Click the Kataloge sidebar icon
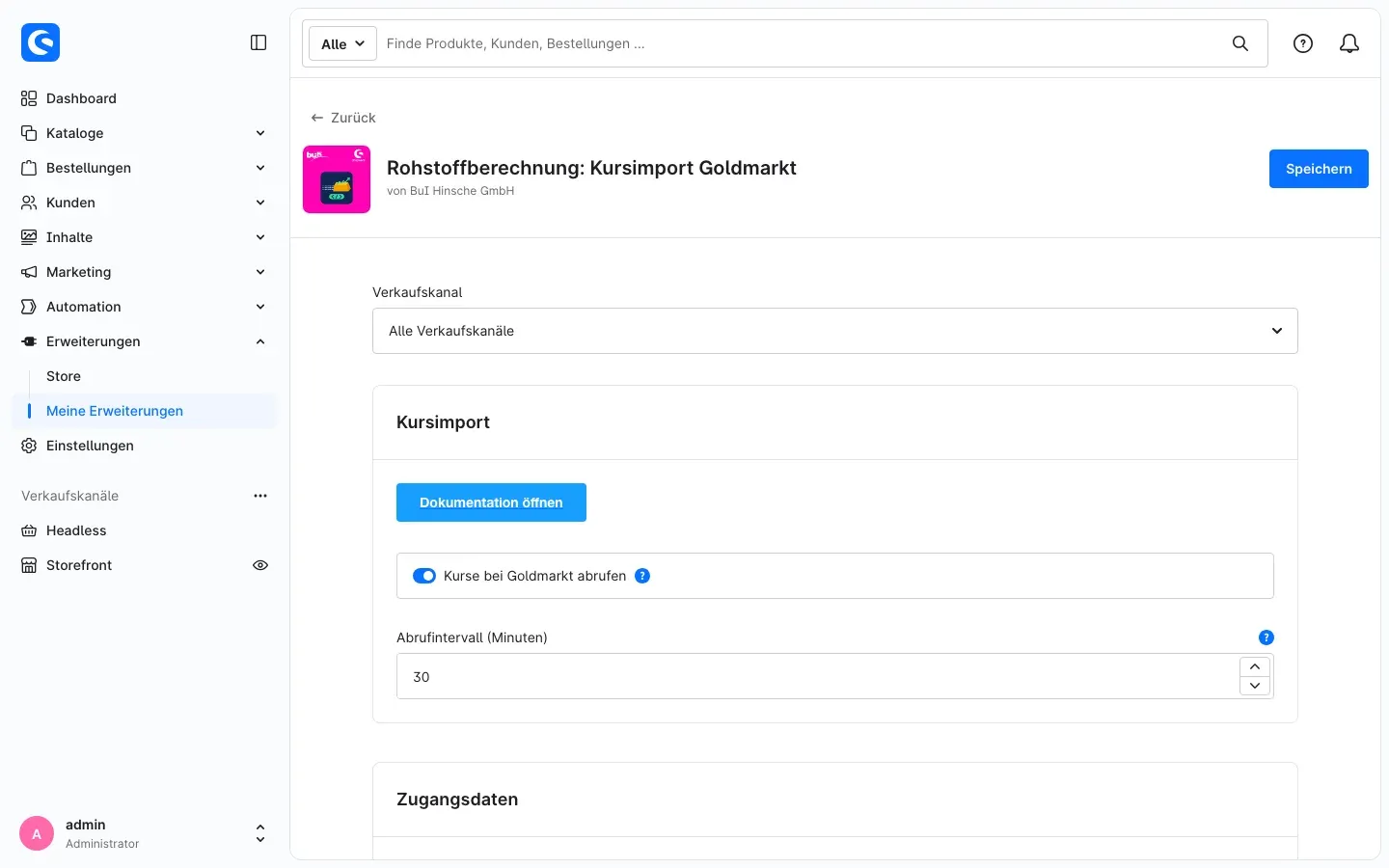Viewport: 1389px width, 868px height. coord(29,133)
